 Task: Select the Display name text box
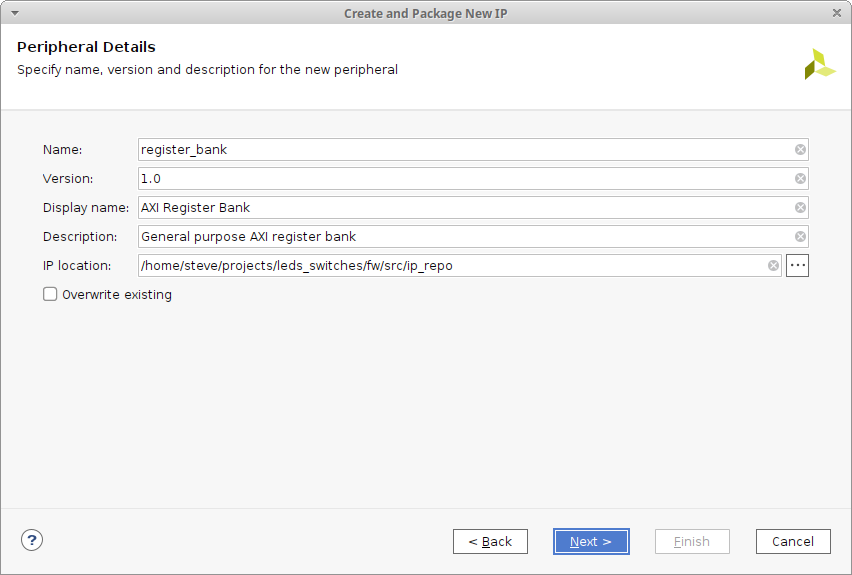(460, 208)
